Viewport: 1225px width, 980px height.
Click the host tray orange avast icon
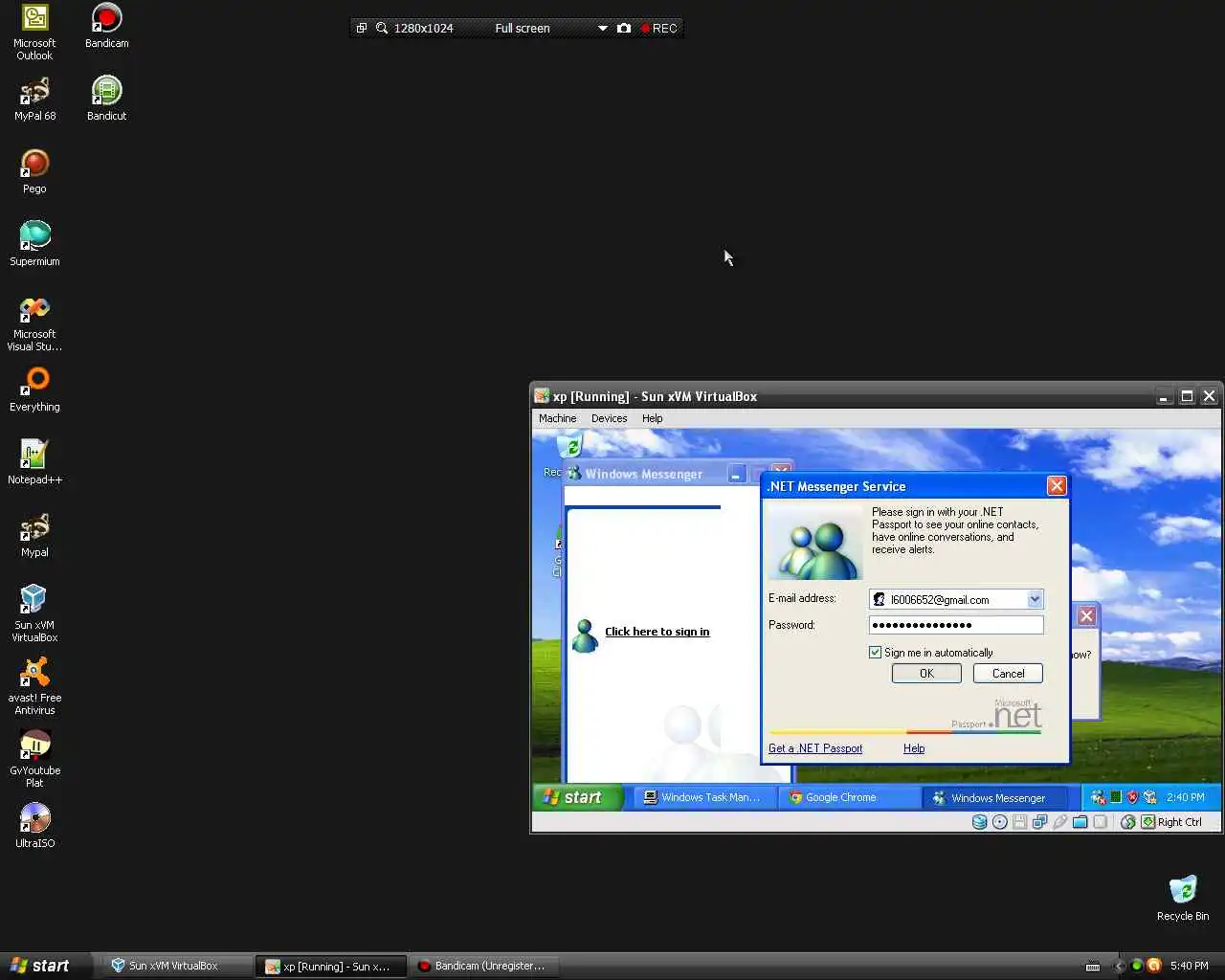pos(1154,966)
